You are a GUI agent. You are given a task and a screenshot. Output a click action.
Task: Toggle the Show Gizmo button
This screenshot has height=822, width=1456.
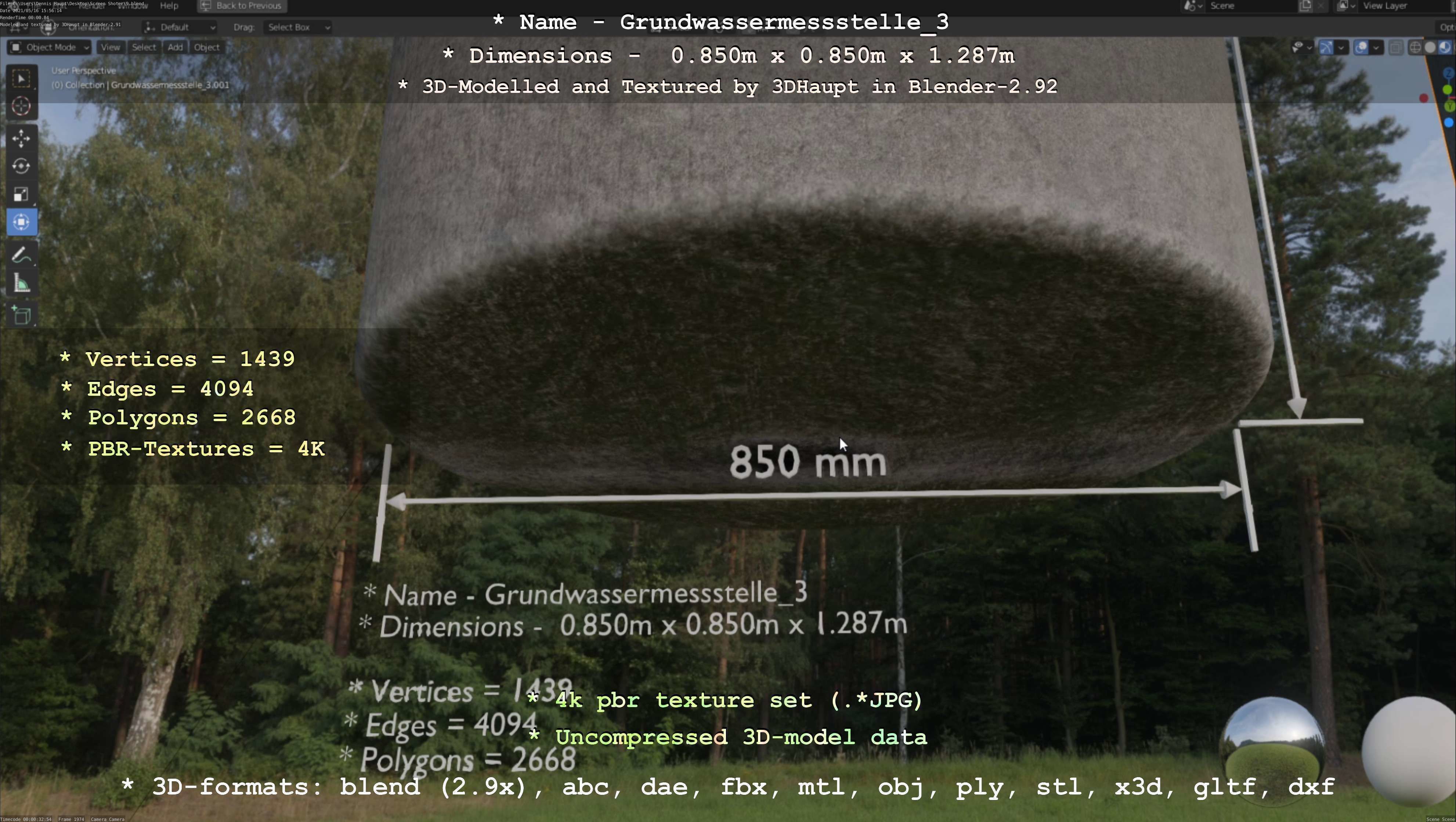[1326, 47]
